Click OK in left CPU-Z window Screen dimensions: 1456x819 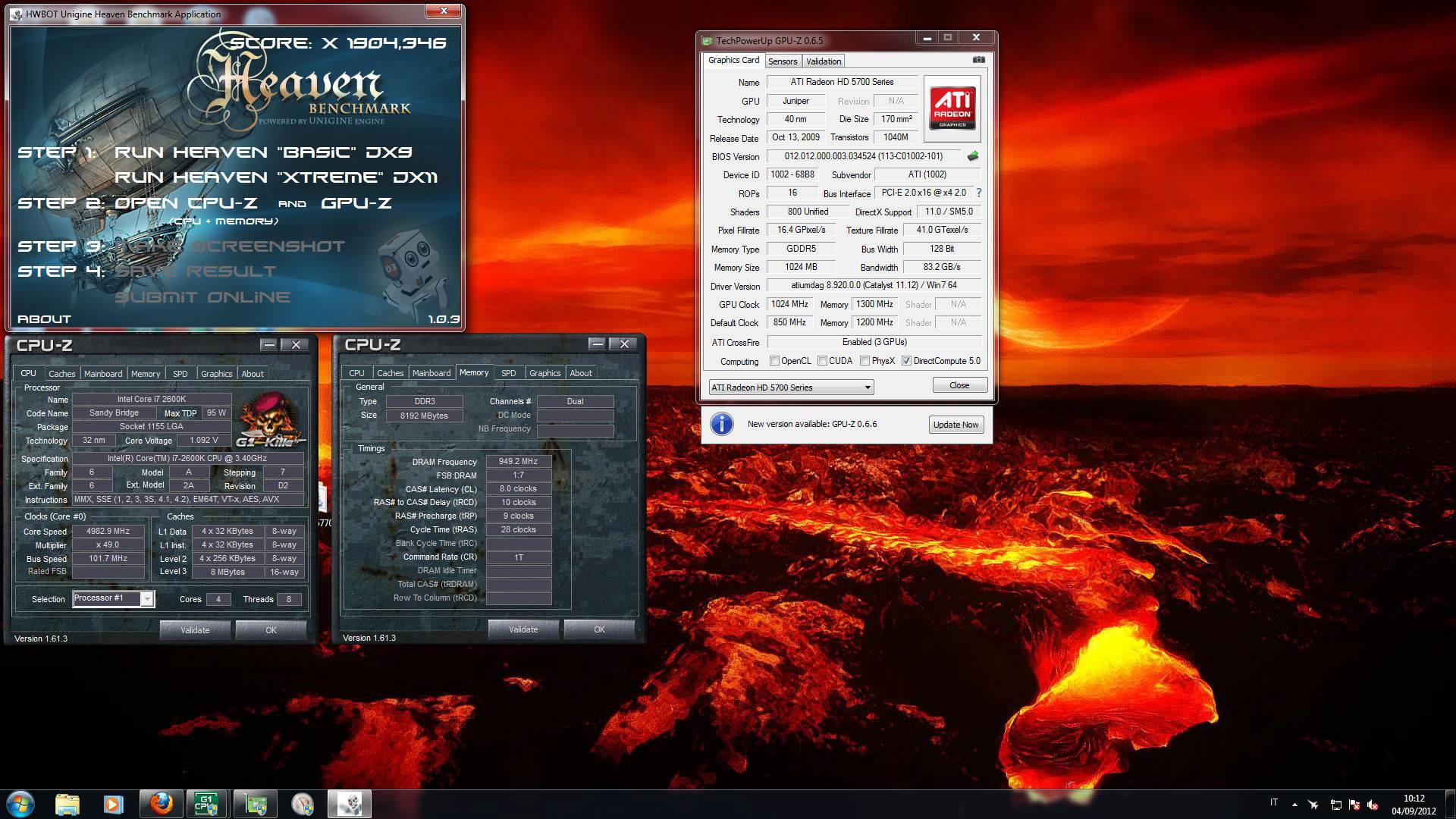coord(271,630)
